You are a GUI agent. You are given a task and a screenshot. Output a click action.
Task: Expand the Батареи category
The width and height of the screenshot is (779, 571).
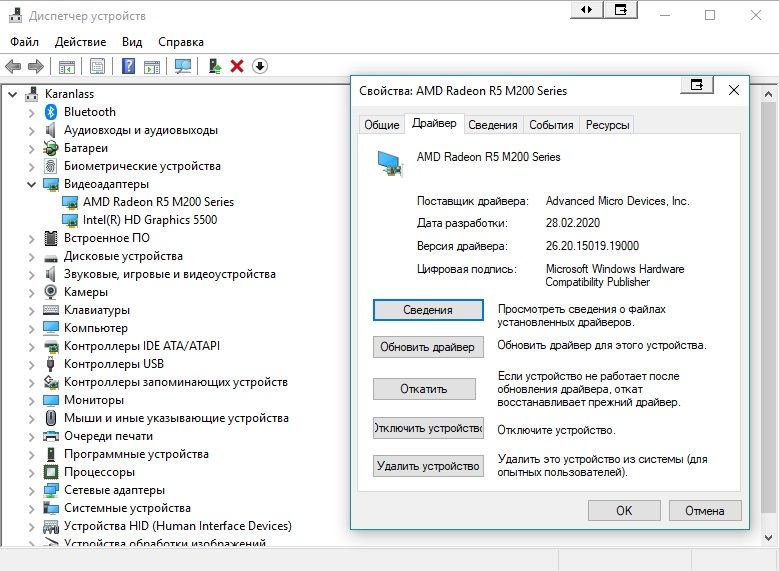coord(32,149)
